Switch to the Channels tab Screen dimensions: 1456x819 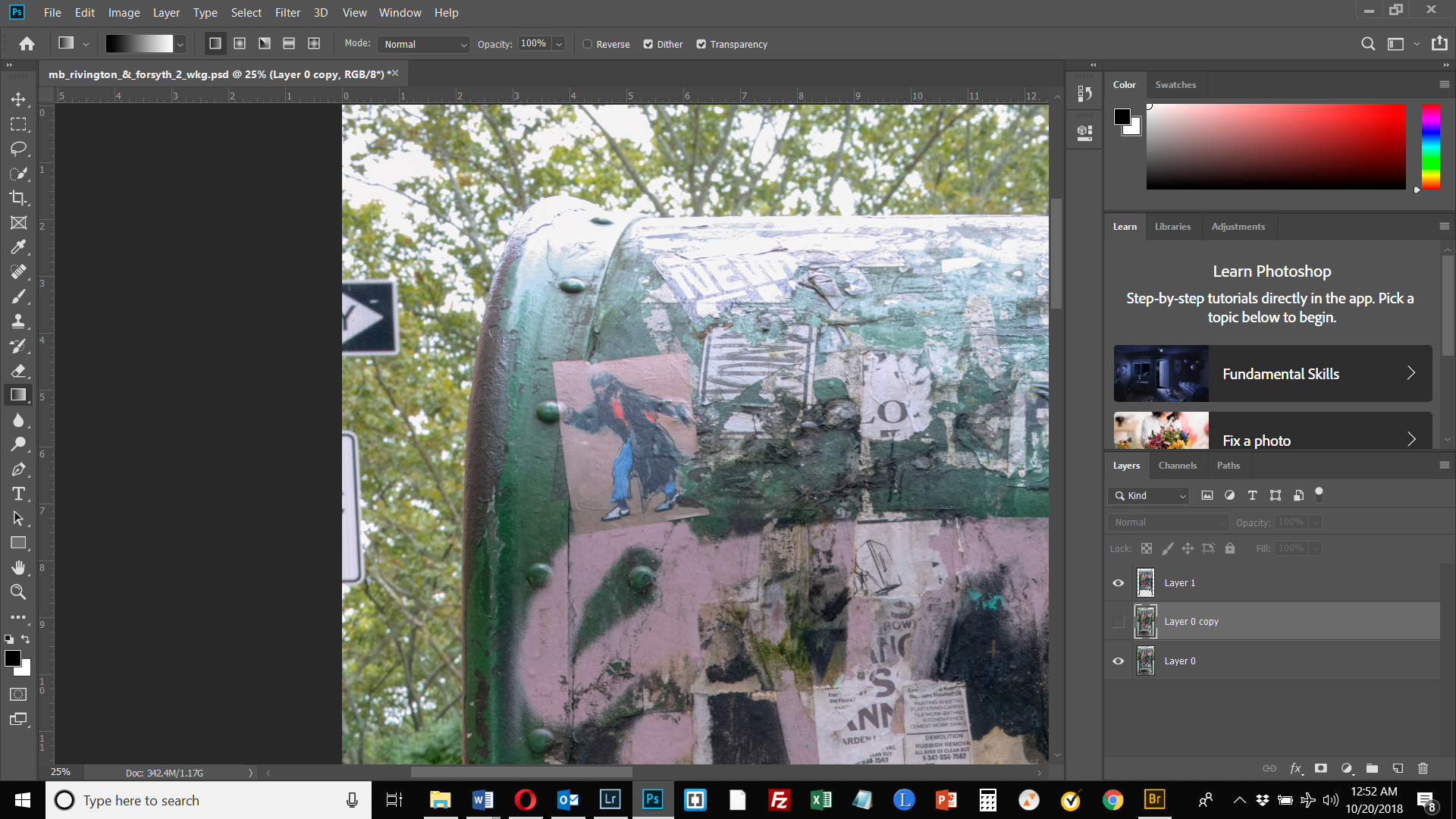click(x=1177, y=466)
